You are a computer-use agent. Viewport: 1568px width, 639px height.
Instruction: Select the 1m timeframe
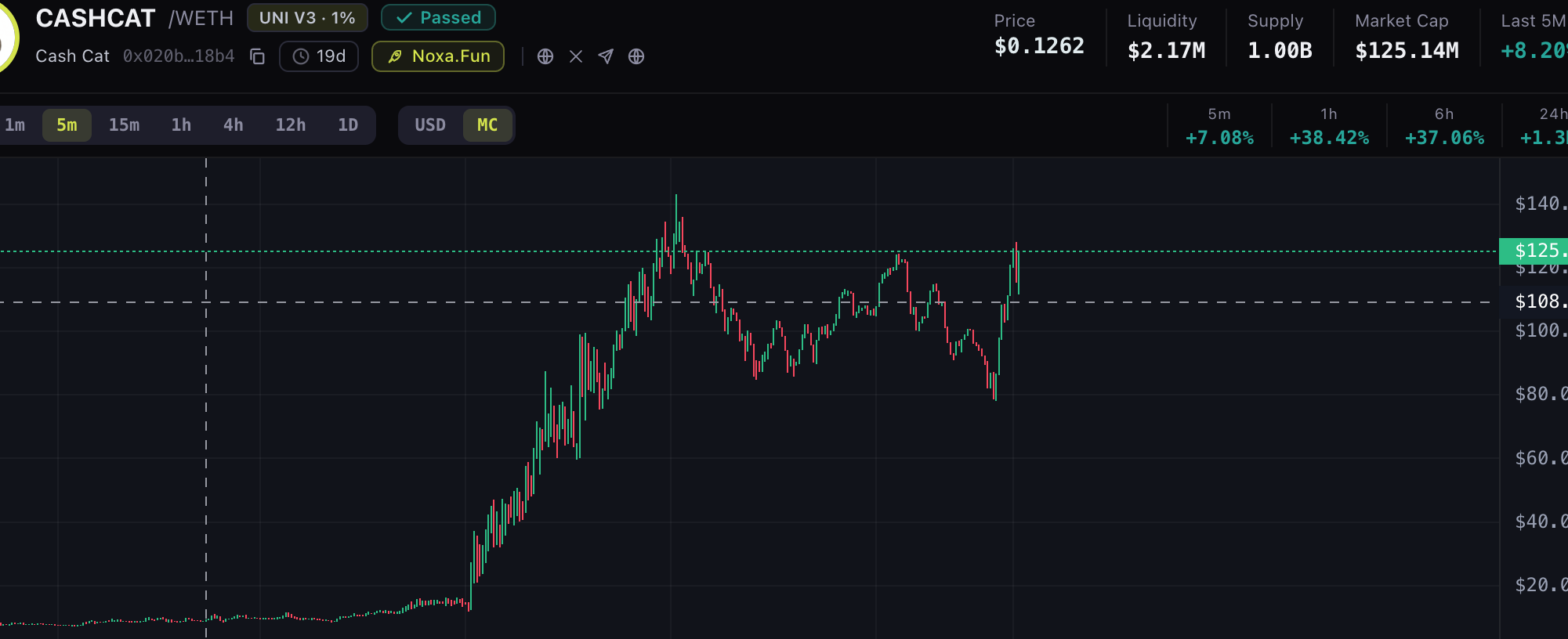(x=15, y=125)
